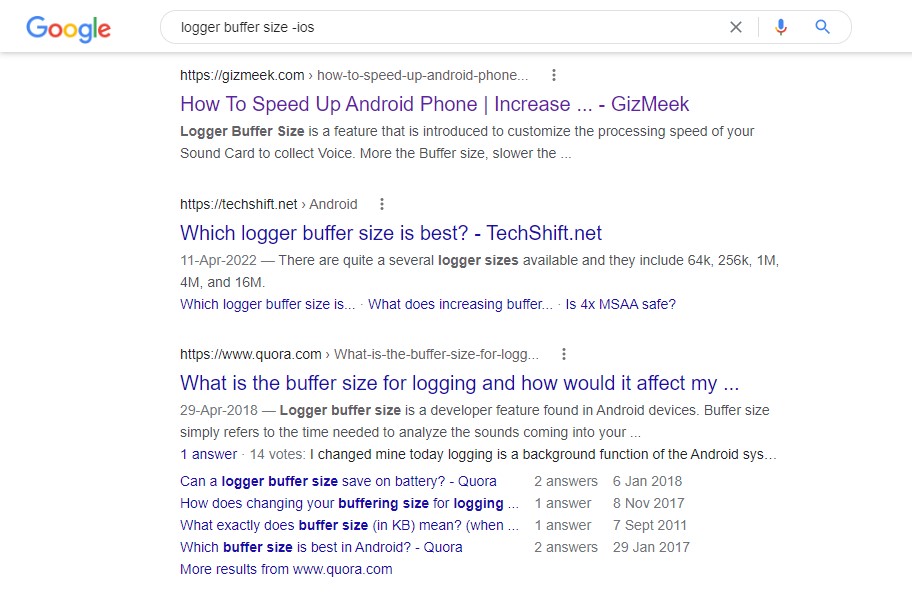
Task: Open options menu for Quora result
Action: tap(564, 354)
